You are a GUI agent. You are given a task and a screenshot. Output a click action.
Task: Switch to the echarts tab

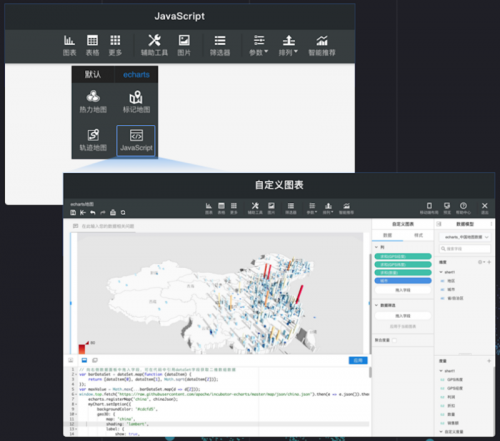136,75
